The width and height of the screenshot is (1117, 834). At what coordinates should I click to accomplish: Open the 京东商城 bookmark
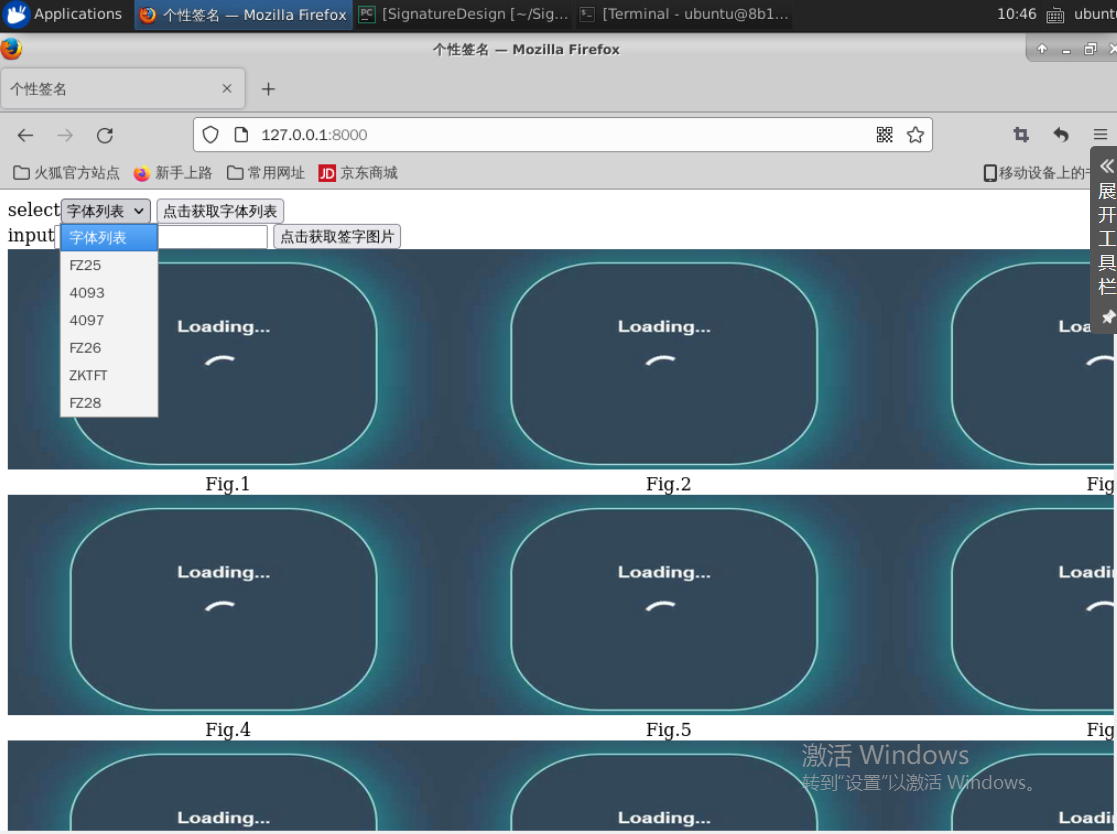click(x=358, y=173)
